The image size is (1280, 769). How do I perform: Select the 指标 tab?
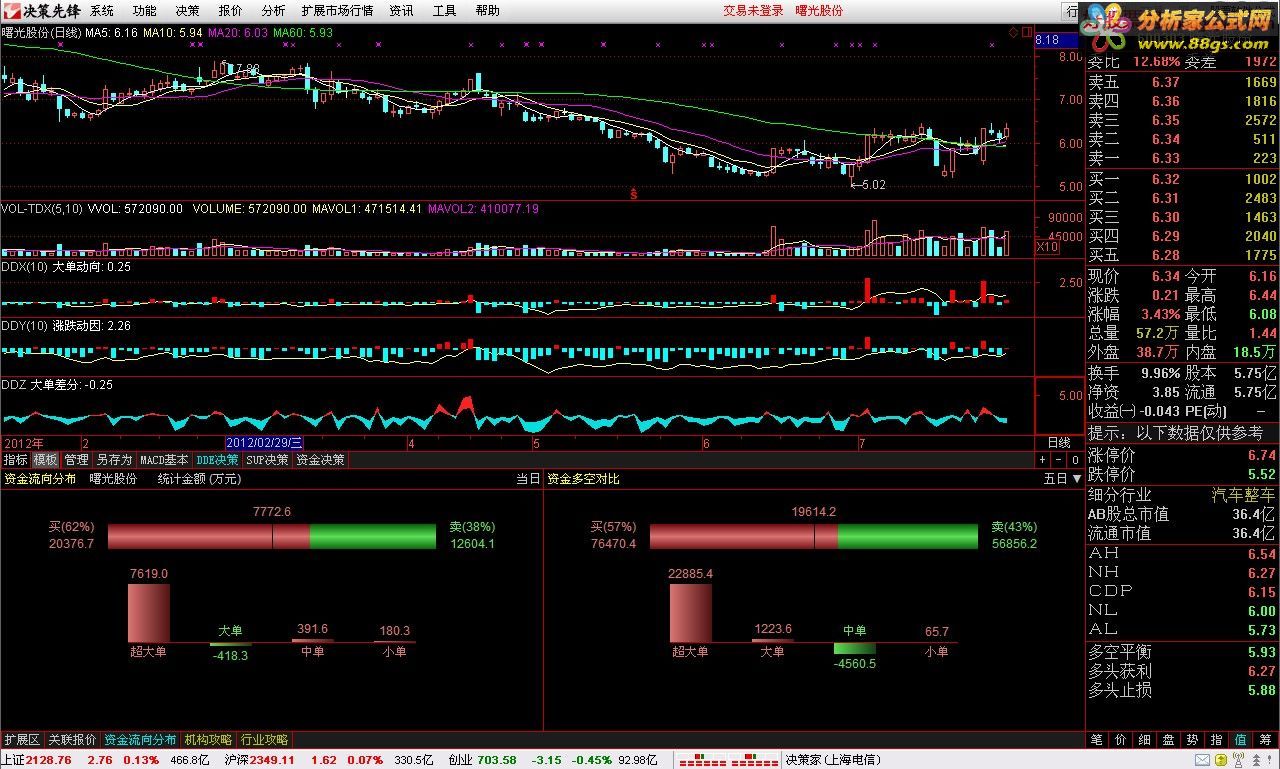click(x=15, y=460)
